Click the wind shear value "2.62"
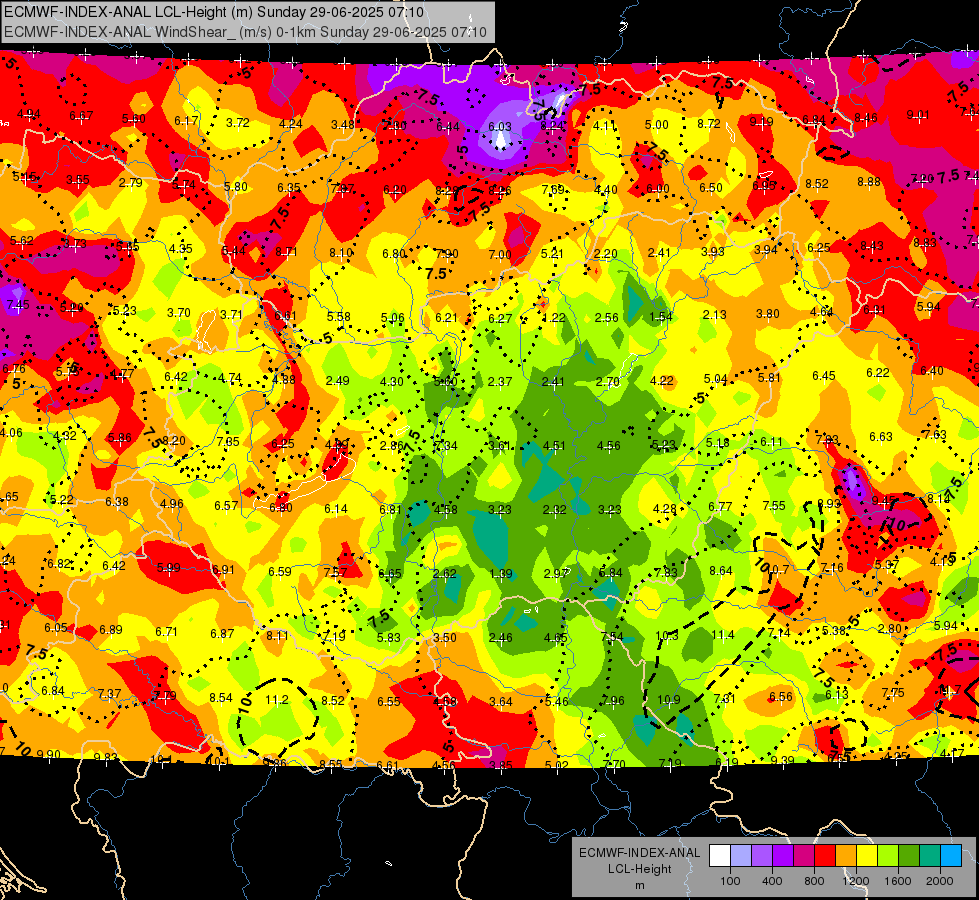 point(445,573)
